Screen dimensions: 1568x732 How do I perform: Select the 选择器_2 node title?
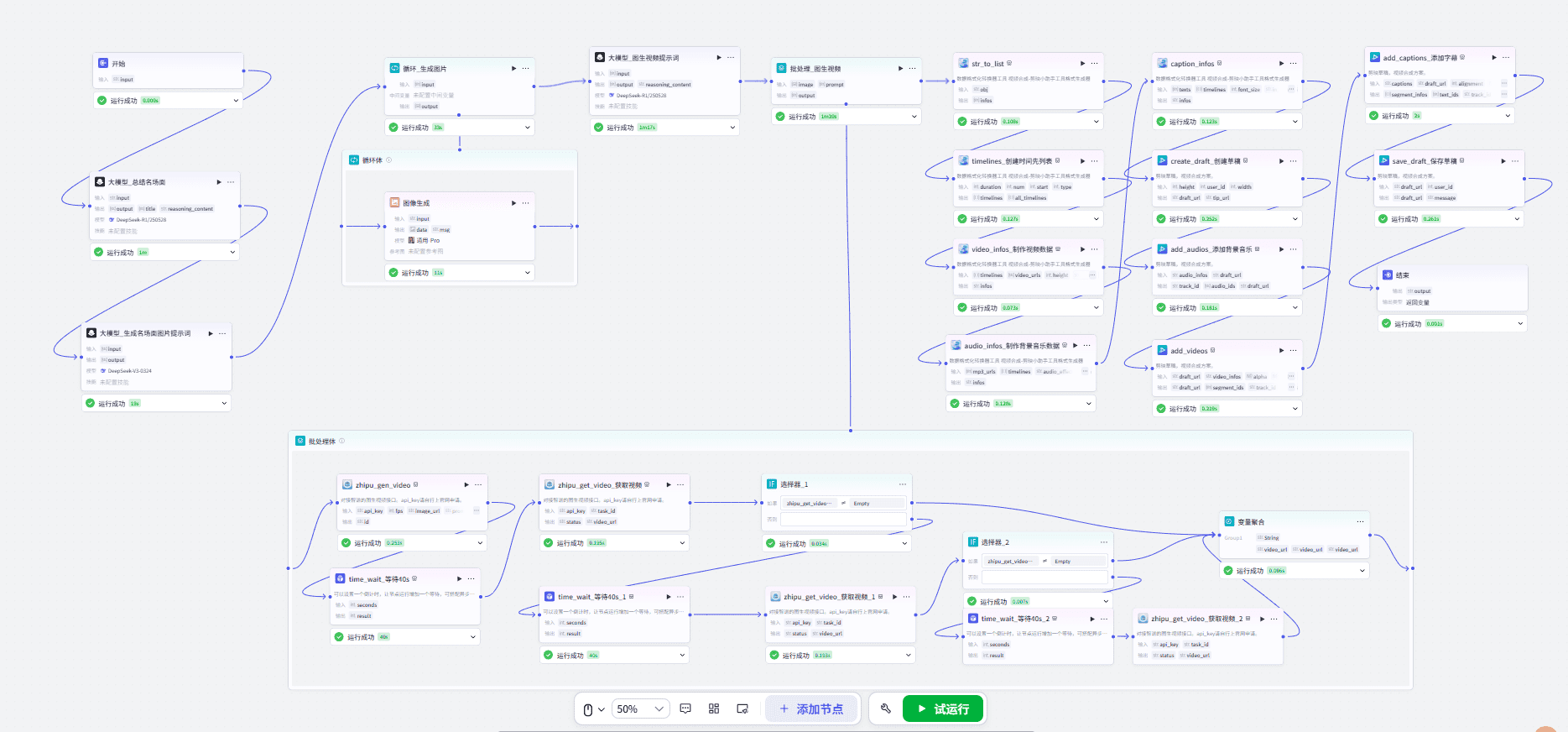[996, 542]
